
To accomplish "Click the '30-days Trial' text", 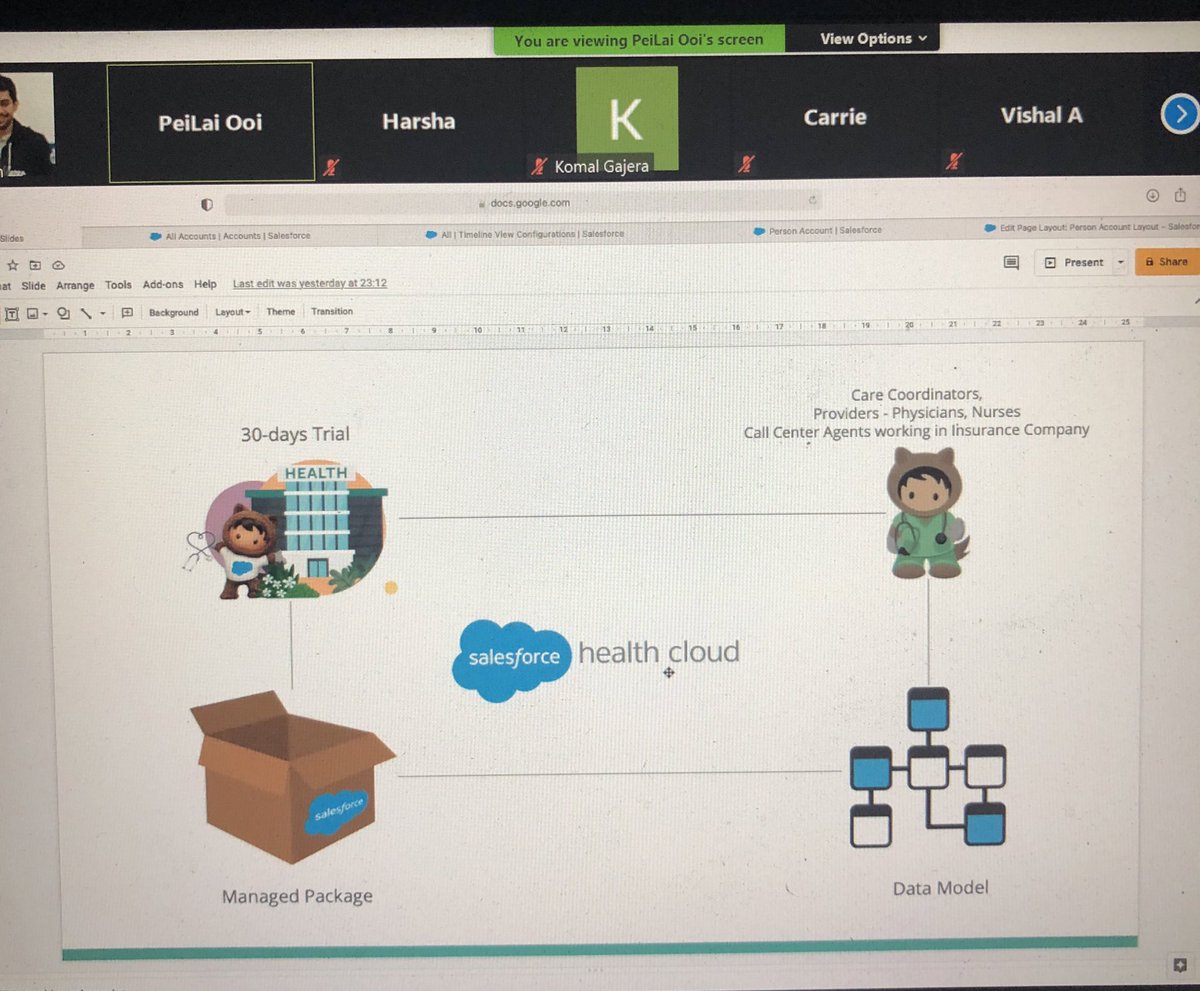I will pyautogui.click(x=295, y=435).
